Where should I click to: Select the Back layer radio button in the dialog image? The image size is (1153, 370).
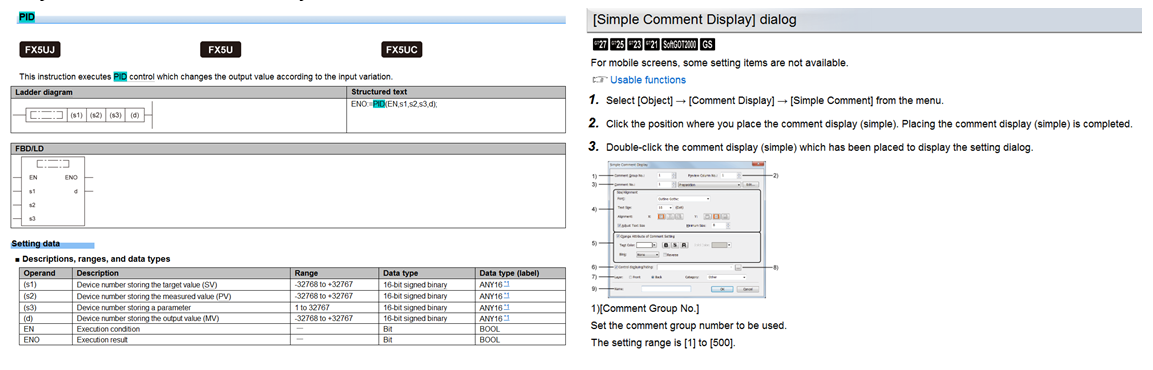[x=653, y=277]
